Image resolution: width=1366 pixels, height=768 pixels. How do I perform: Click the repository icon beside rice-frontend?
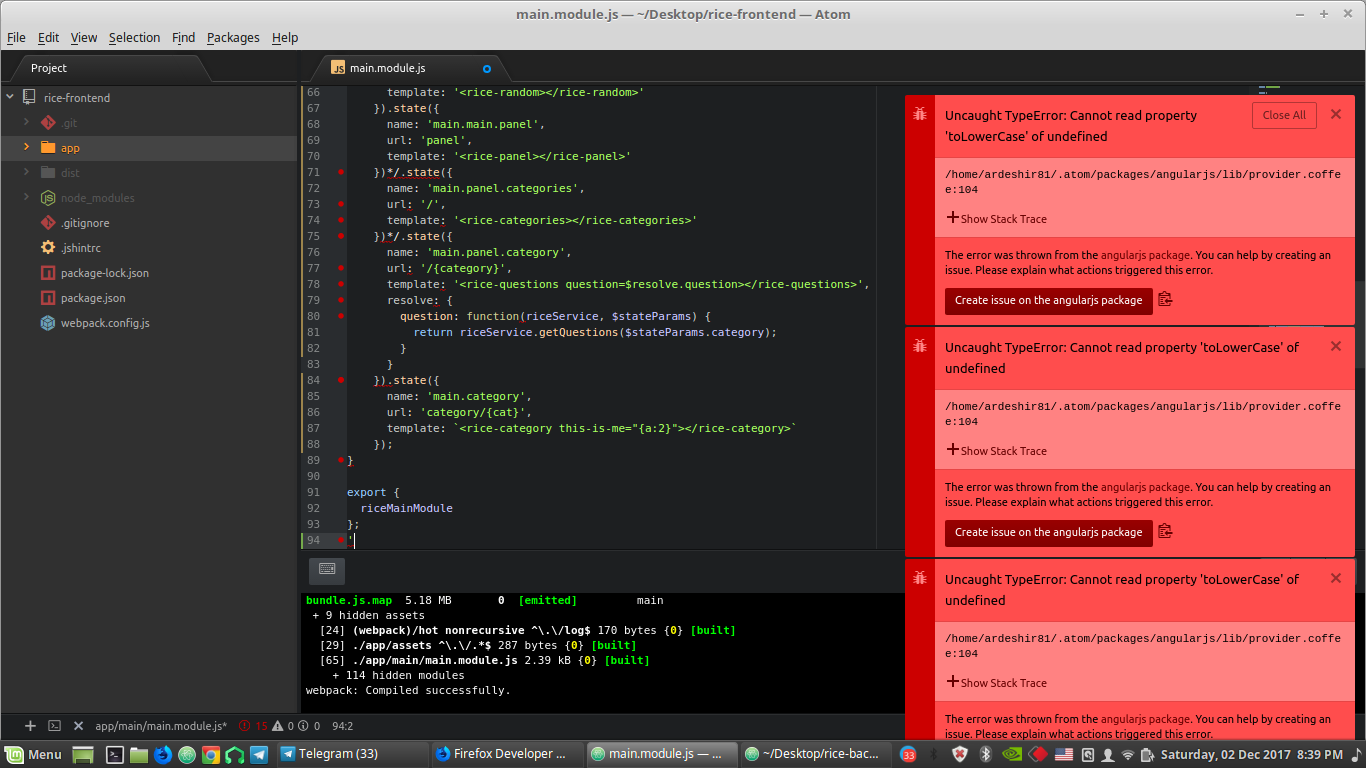30,98
